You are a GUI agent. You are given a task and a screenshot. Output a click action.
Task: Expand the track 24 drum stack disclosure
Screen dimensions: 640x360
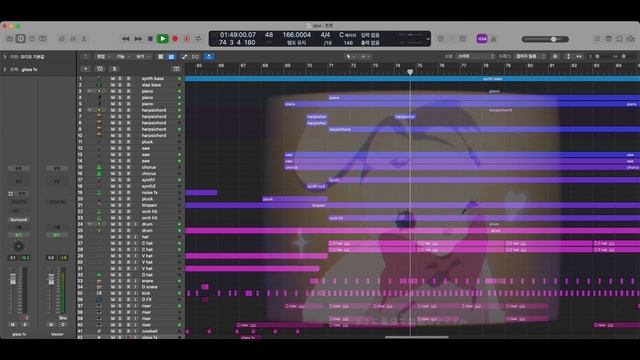[89, 224]
